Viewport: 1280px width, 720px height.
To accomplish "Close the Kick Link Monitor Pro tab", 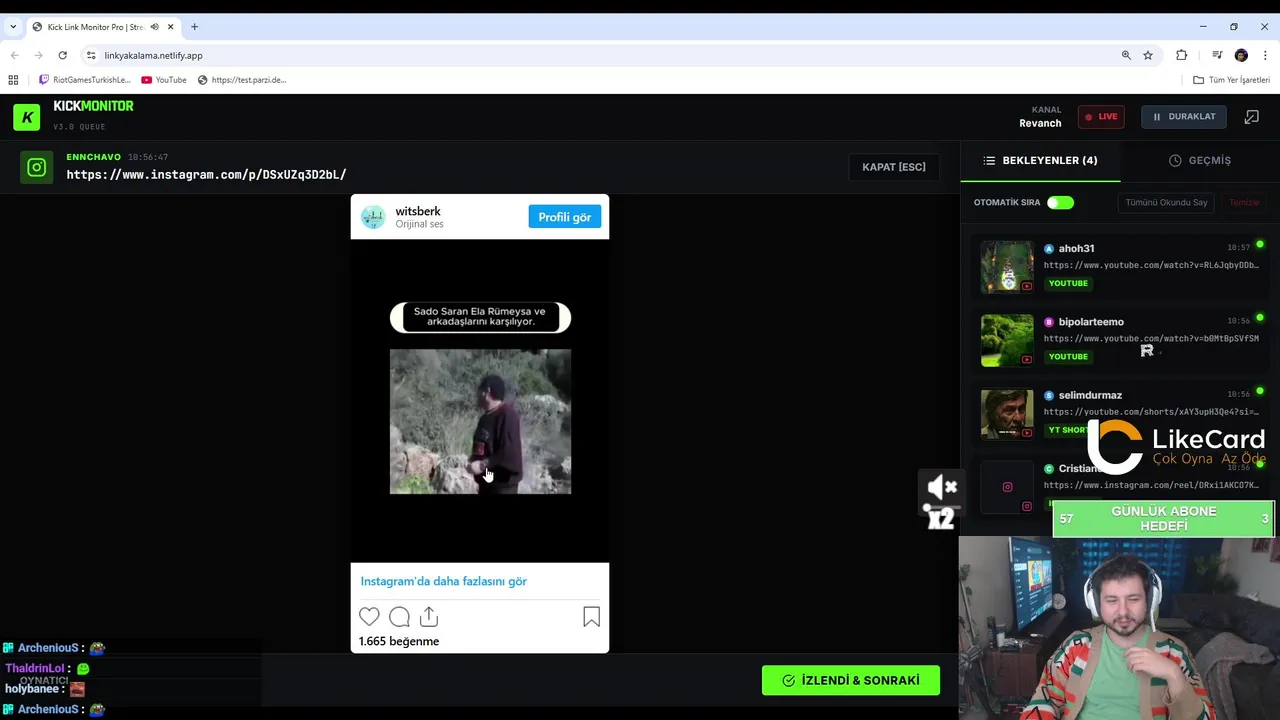I will click(171, 27).
